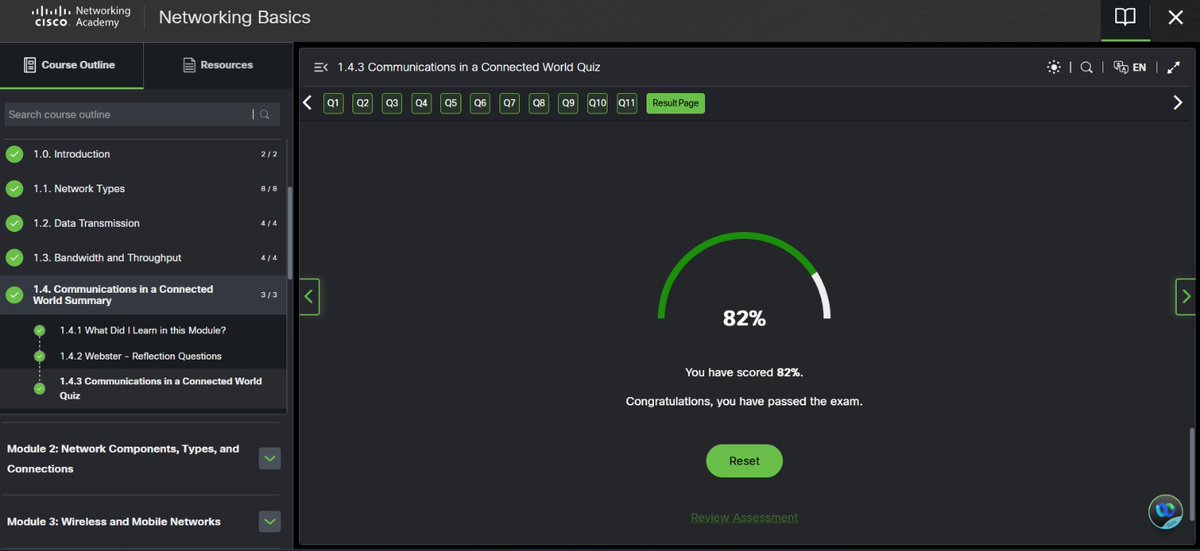Image resolution: width=1200 pixels, height=551 pixels.
Task: Click Module 3: Wireless and Mobile Networks title
Action: coord(114,521)
